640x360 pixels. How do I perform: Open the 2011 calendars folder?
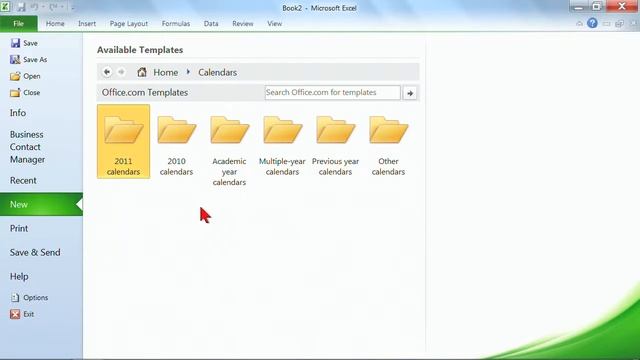(123, 141)
